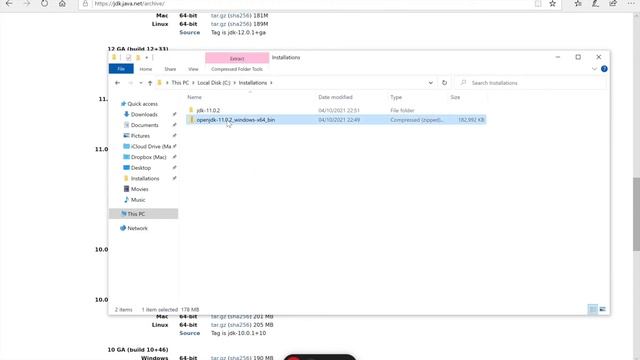The image size is (640, 360).
Task: Click Source link under 12.0.1 section
Action: click(189, 32)
